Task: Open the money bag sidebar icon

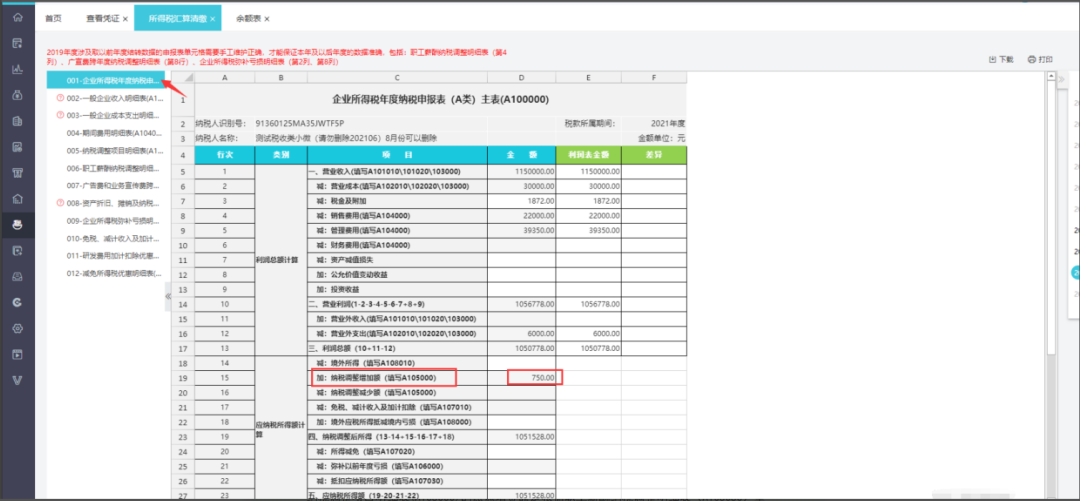Action: [x=17, y=95]
